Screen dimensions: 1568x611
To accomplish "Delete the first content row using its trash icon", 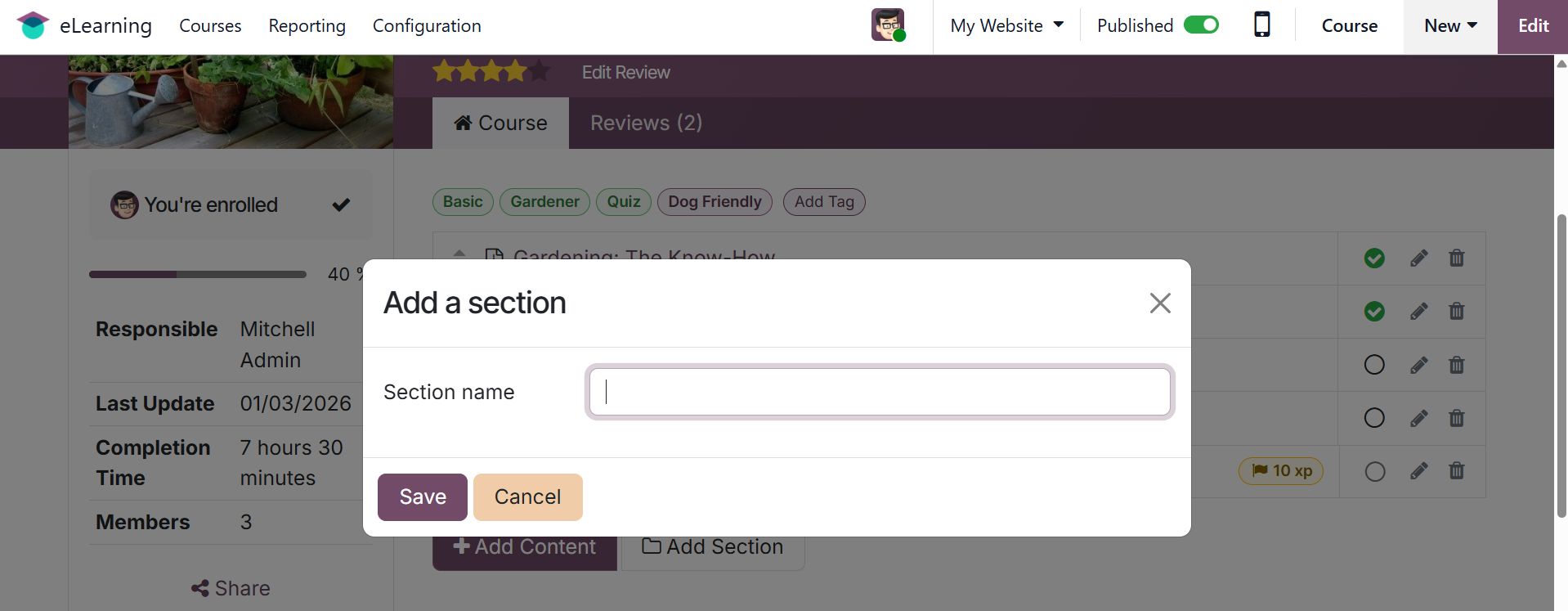I will (1456, 258).
